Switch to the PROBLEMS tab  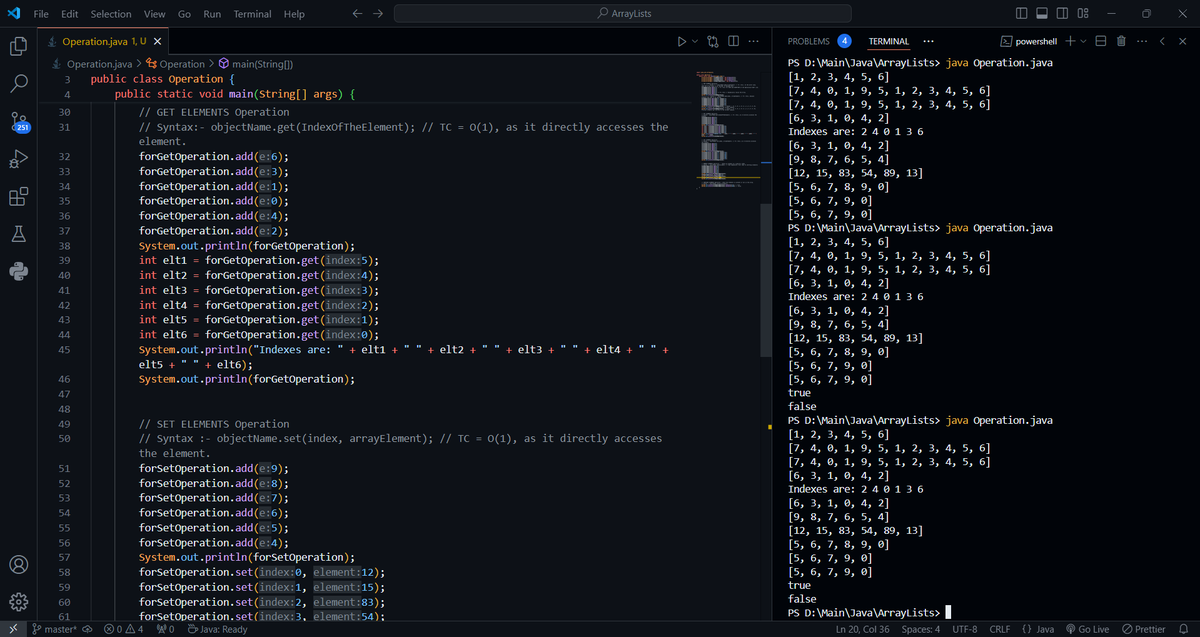pos(820,41)
